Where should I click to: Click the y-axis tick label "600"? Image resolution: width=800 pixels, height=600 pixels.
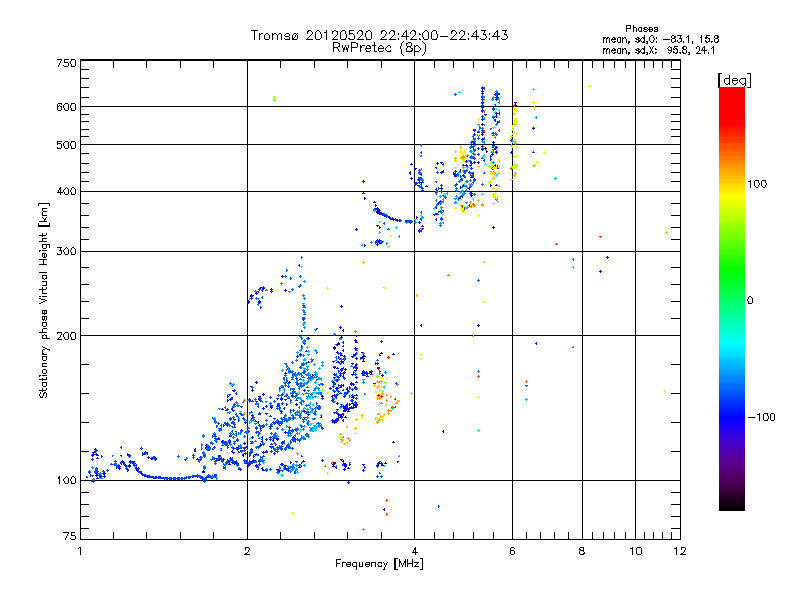click(x=66, y=107)
